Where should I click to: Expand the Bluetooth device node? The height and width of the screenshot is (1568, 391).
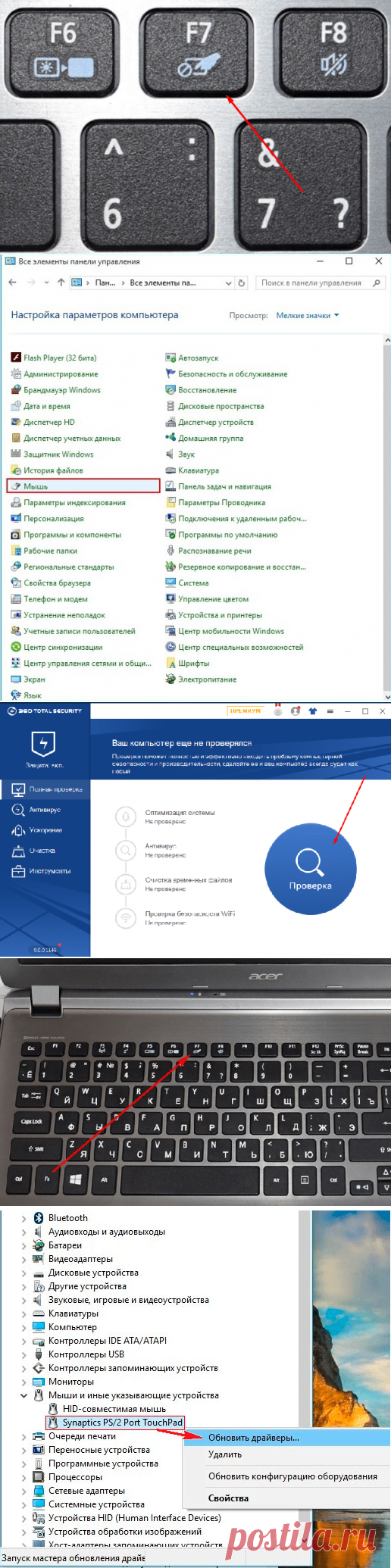(x=23, y=1218)
